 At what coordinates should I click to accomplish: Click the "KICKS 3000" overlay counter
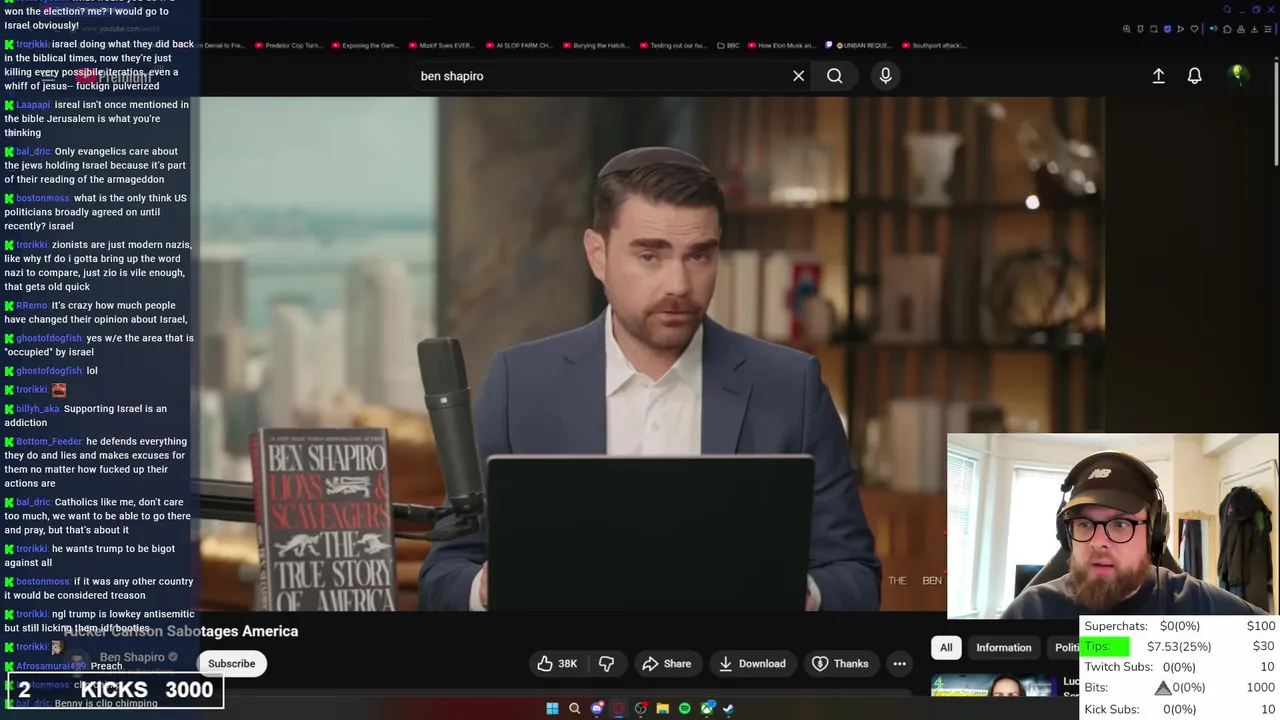116,690
